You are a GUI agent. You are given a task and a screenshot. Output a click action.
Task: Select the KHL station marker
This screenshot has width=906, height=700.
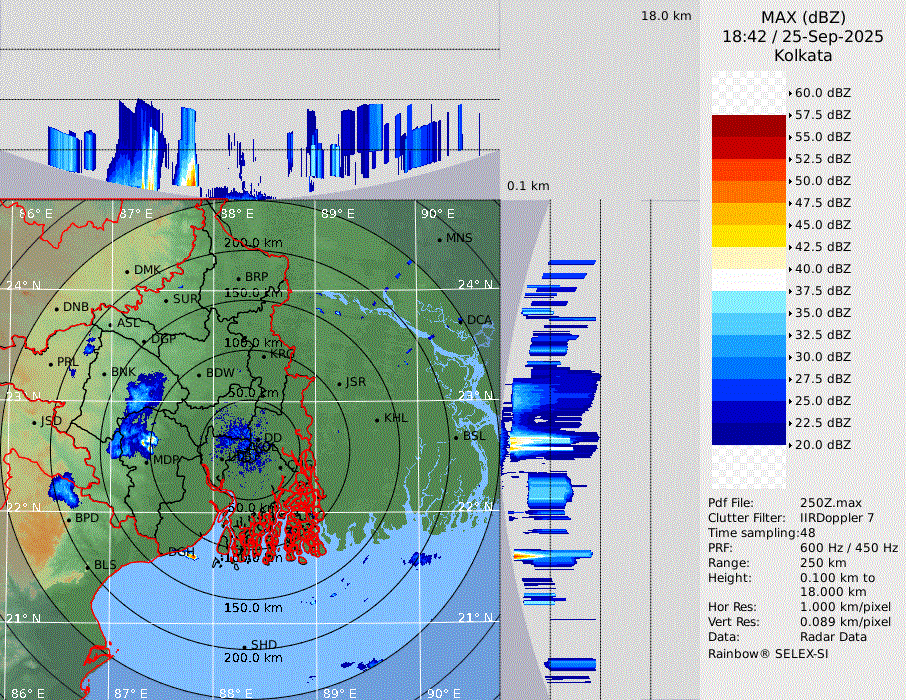pyautogui.click(x=377, y=418)
